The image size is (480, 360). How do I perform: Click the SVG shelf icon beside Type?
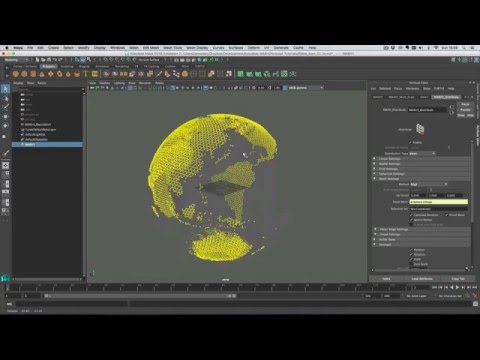pyautogui.click(x=95, y=74)
